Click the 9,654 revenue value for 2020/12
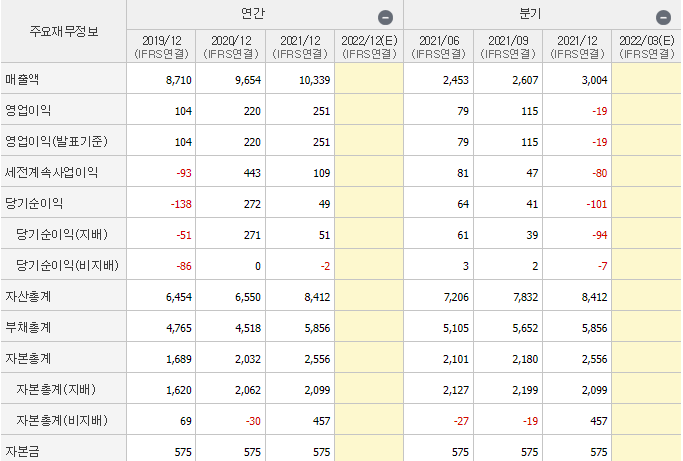 [248, 80]
